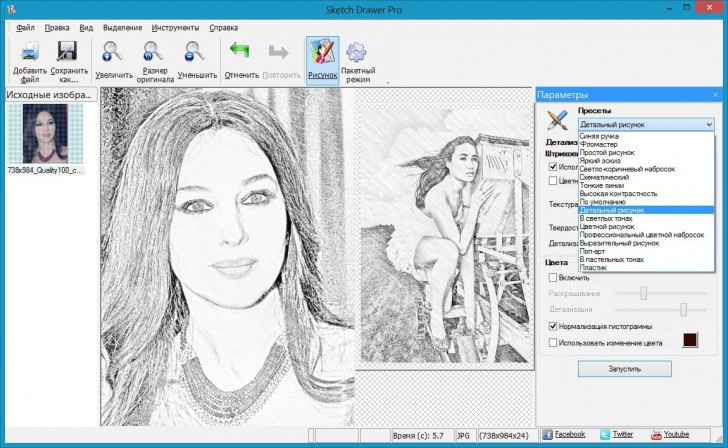Choose Яркий эскиз preset
This screenshot has width=728, height=448.
click(646, 161)
